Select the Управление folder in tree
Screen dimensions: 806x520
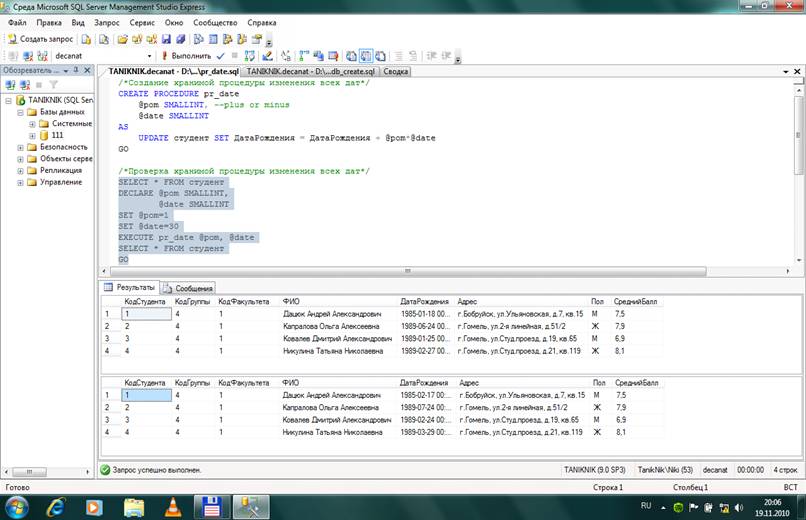tap(60, 182)
